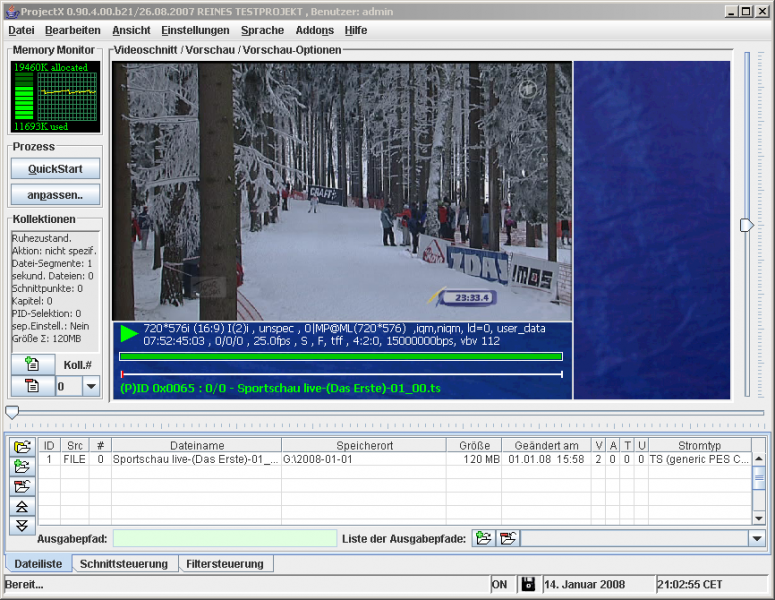Image resolution: width=775 pixels, height=600 pixels.
Task: Click the open file folder icon
Action: click(x=22, y=447)
